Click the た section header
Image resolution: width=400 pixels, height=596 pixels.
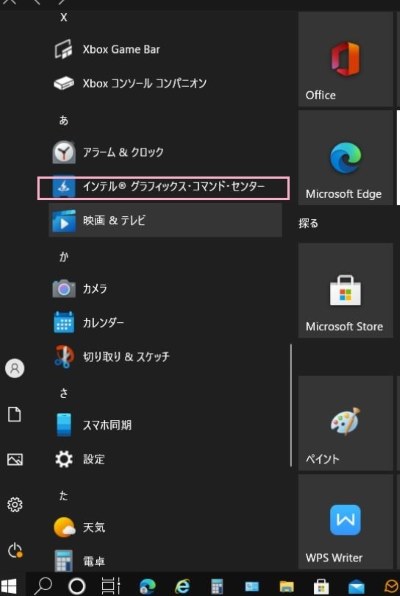[x=64, y=496]
